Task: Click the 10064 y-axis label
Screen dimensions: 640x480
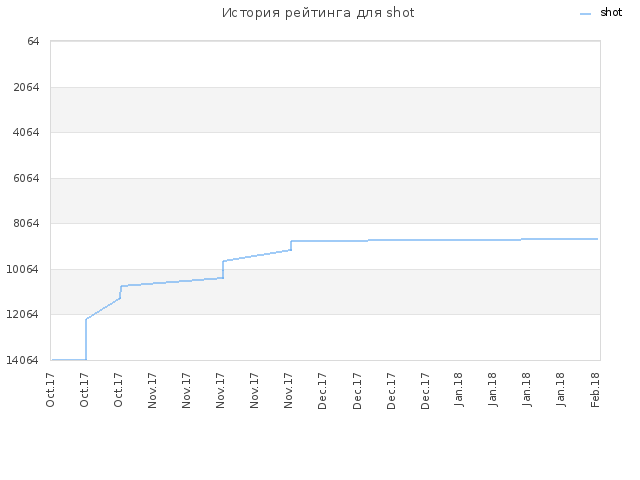Action: click(x=23, y=269)
